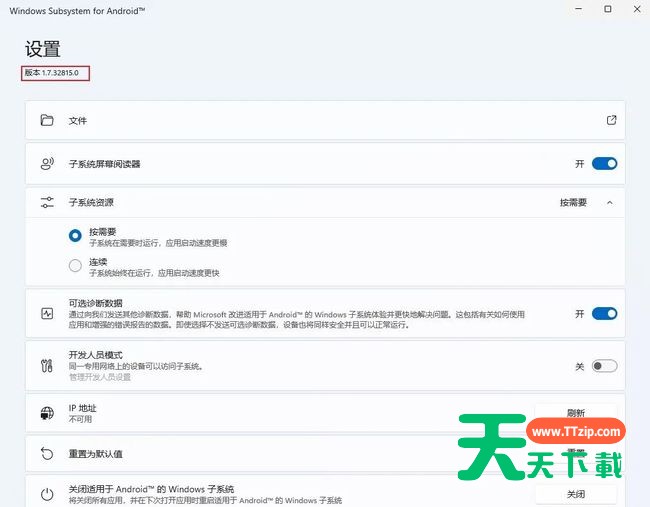Click the 重置为默认值 label
650x507 pixels.
[x=95, y=454]
